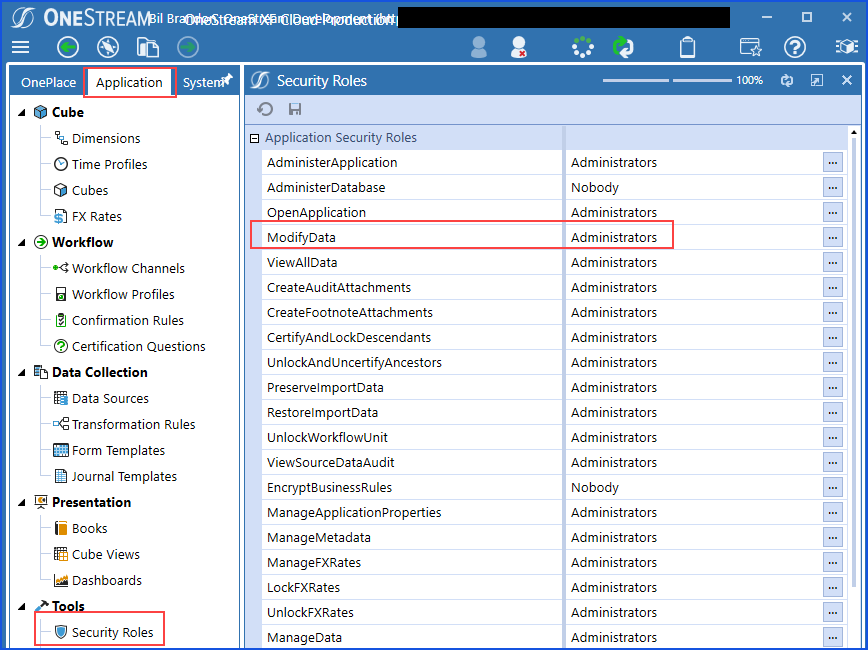868x650 pixels.
Task: Click the ellipsis button for EncryptBusinessRules
Action: click(x=833, y=488)
